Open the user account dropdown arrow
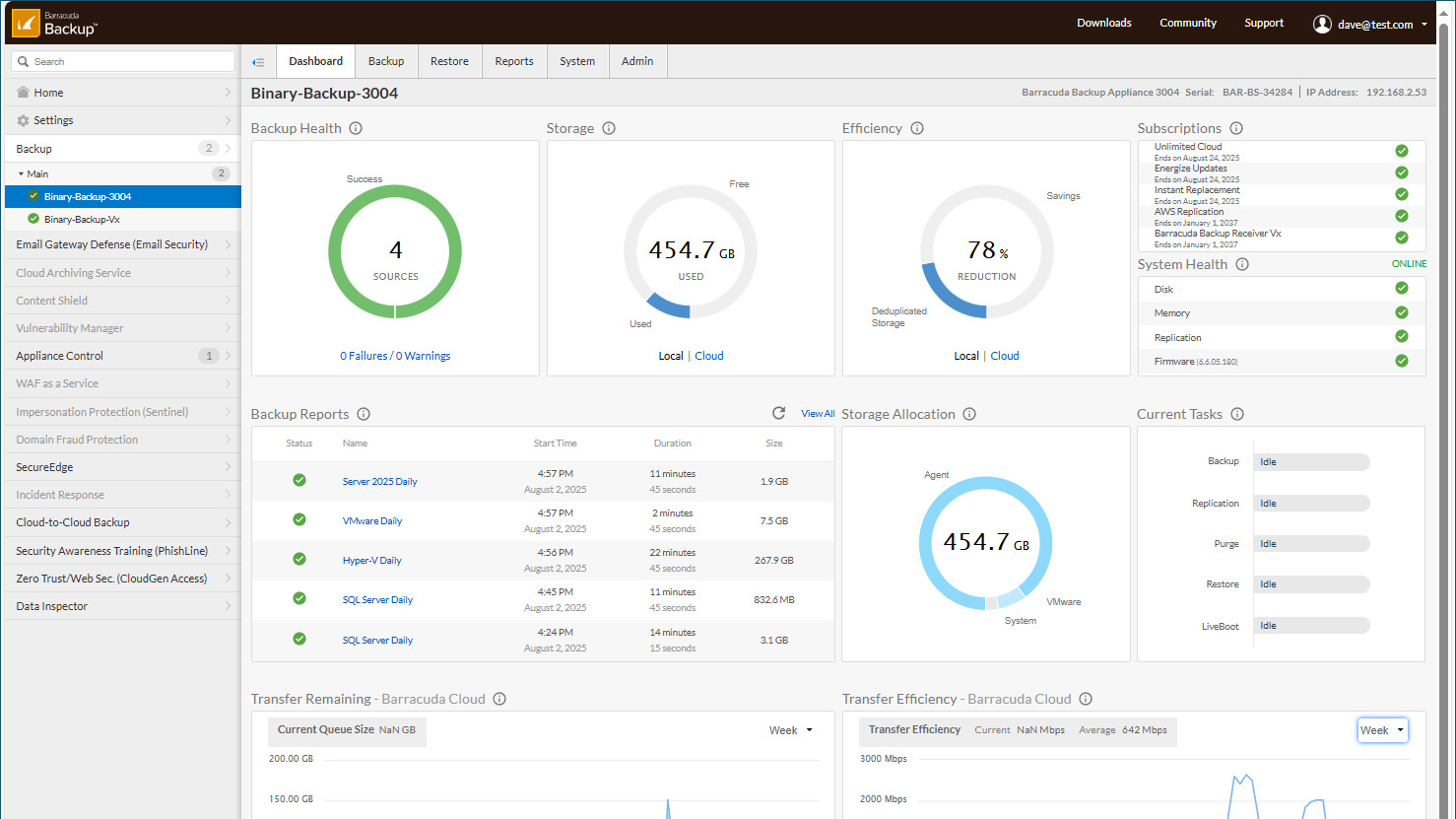The height and width of the screenshot is (819, 1456). tap(1423, 25)
